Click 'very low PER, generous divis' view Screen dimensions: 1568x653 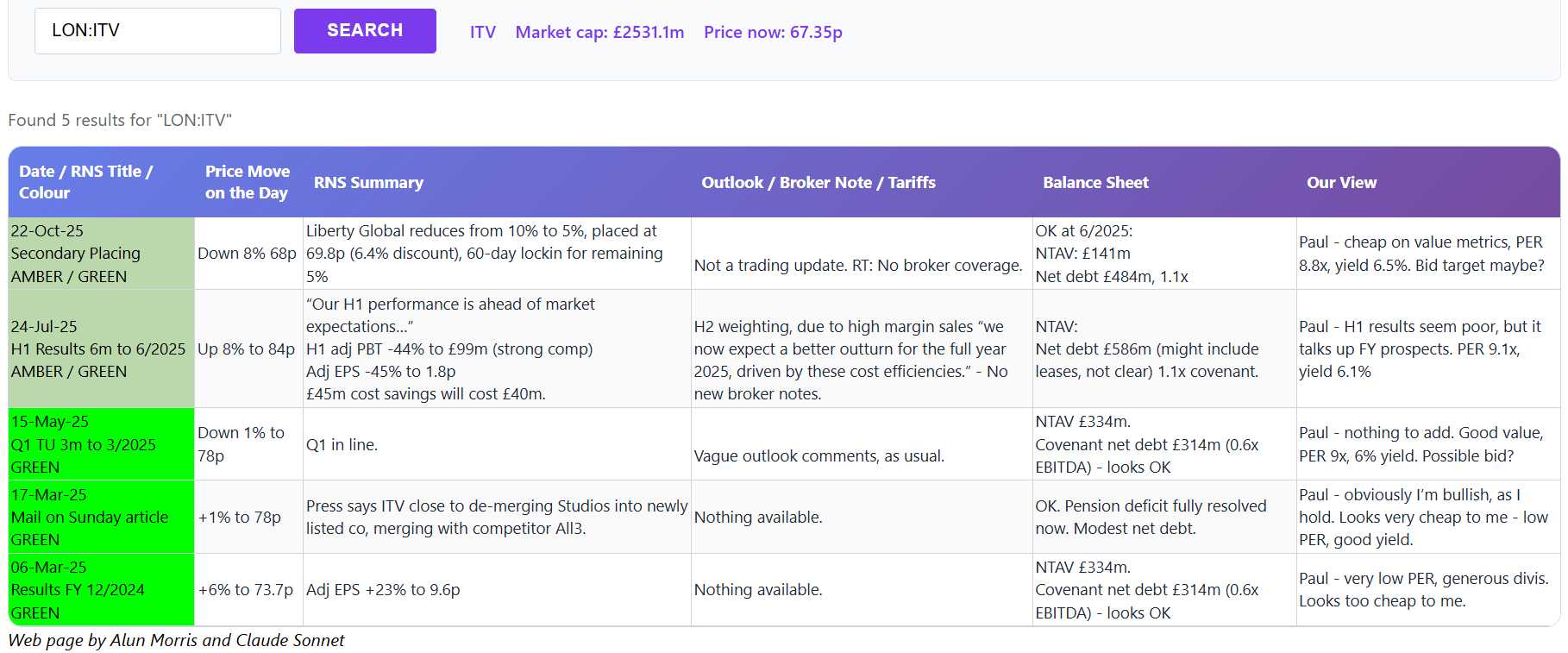coord(1428,590)
